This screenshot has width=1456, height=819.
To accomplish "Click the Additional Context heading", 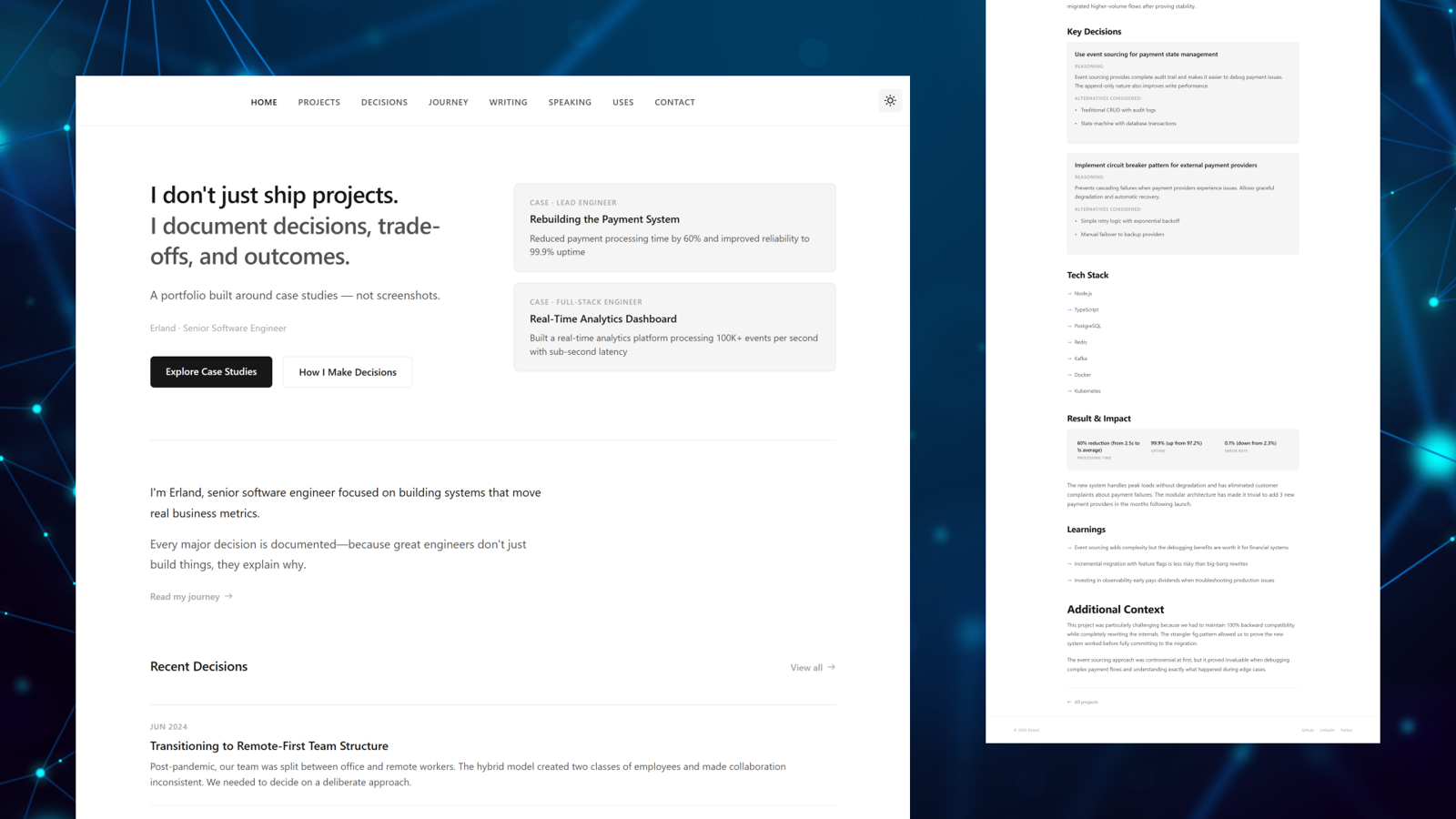I will tap(1115, 610).
